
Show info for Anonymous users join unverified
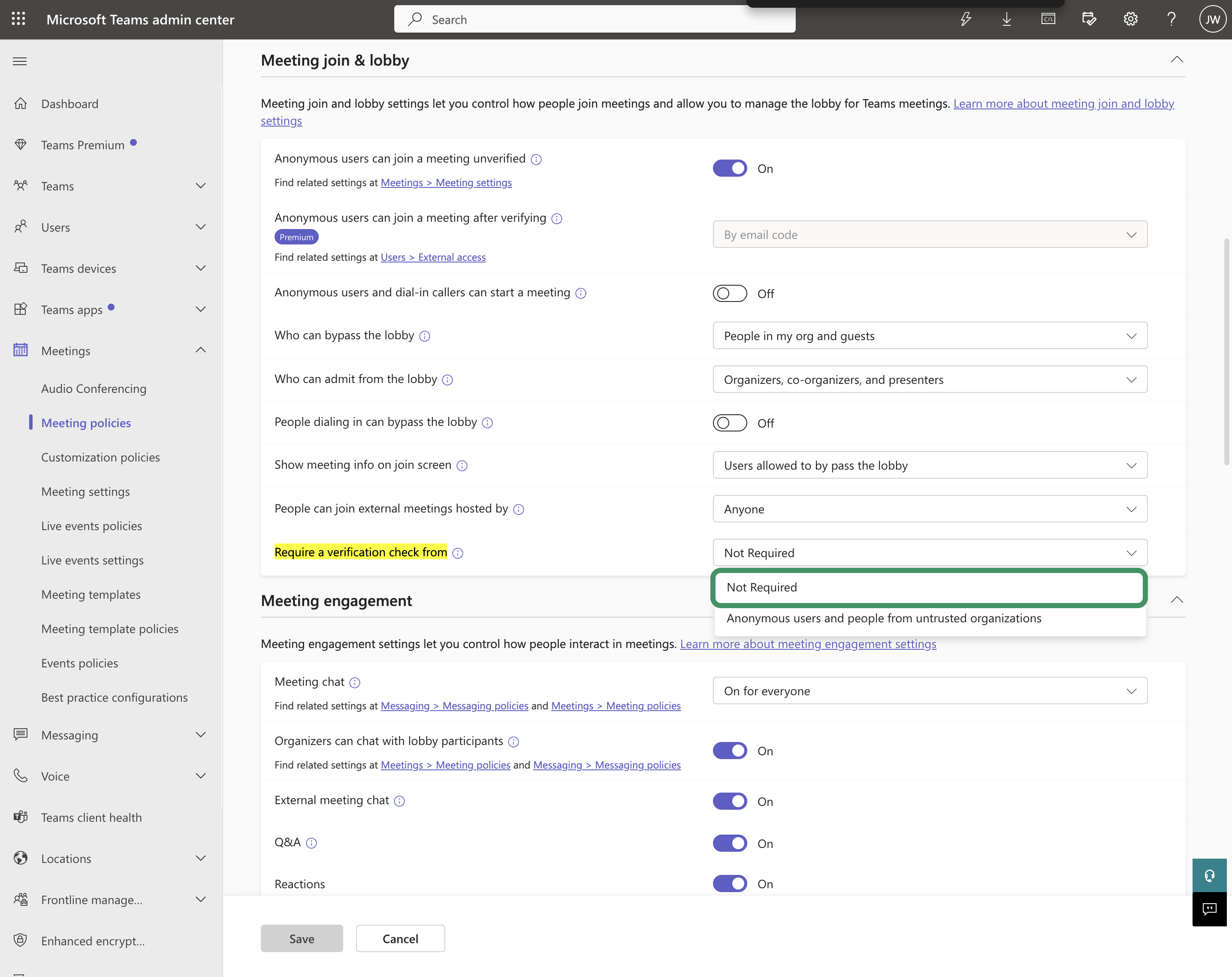(536, 160)
